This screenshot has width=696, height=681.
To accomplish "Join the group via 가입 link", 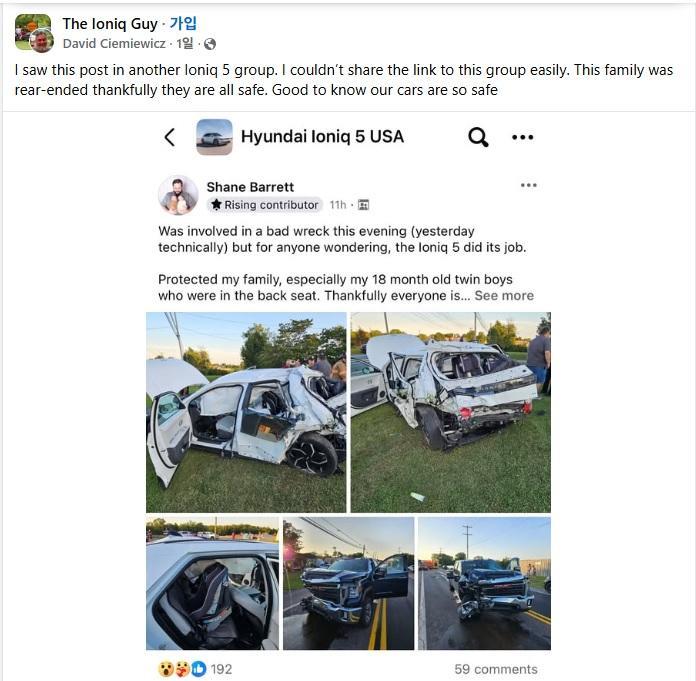I will (x=183, y=24).
